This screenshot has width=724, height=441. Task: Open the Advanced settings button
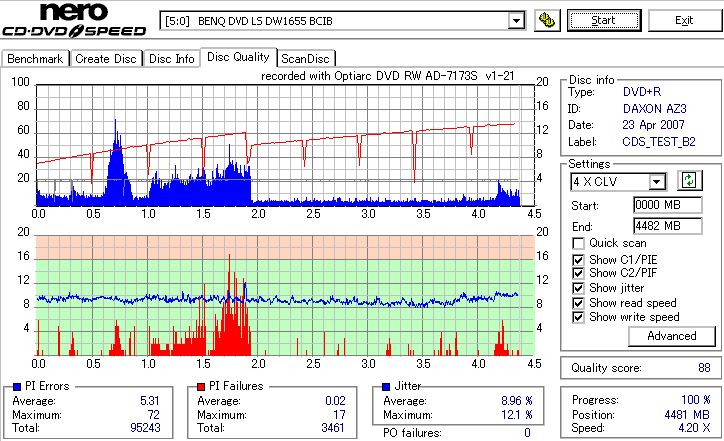[671, 336]
